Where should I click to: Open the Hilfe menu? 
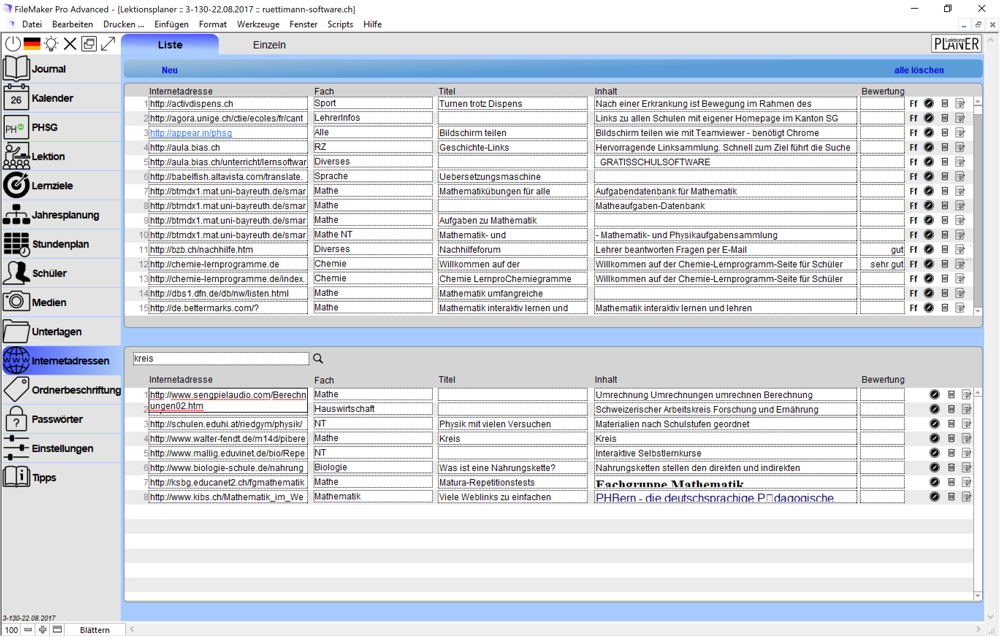click(372, 24)
